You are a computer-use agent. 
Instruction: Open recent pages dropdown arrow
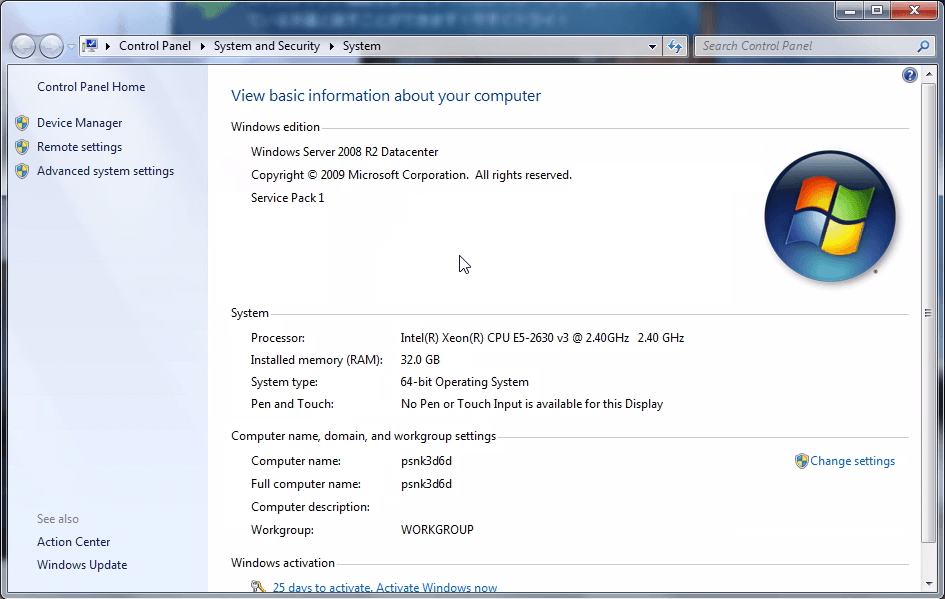click(71, 46)
